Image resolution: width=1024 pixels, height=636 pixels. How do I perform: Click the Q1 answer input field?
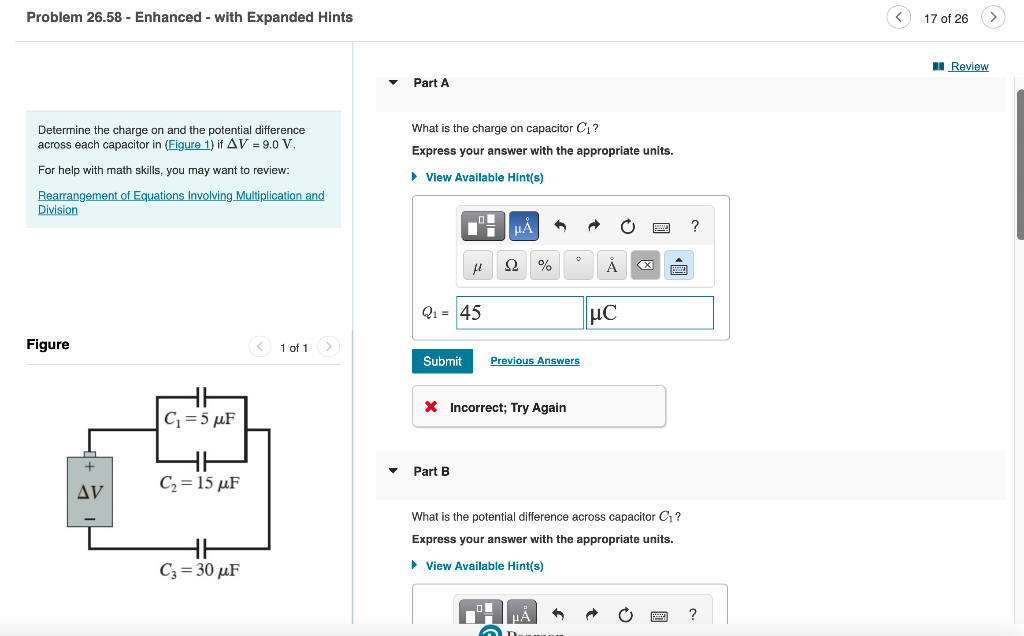click(519, 312)
